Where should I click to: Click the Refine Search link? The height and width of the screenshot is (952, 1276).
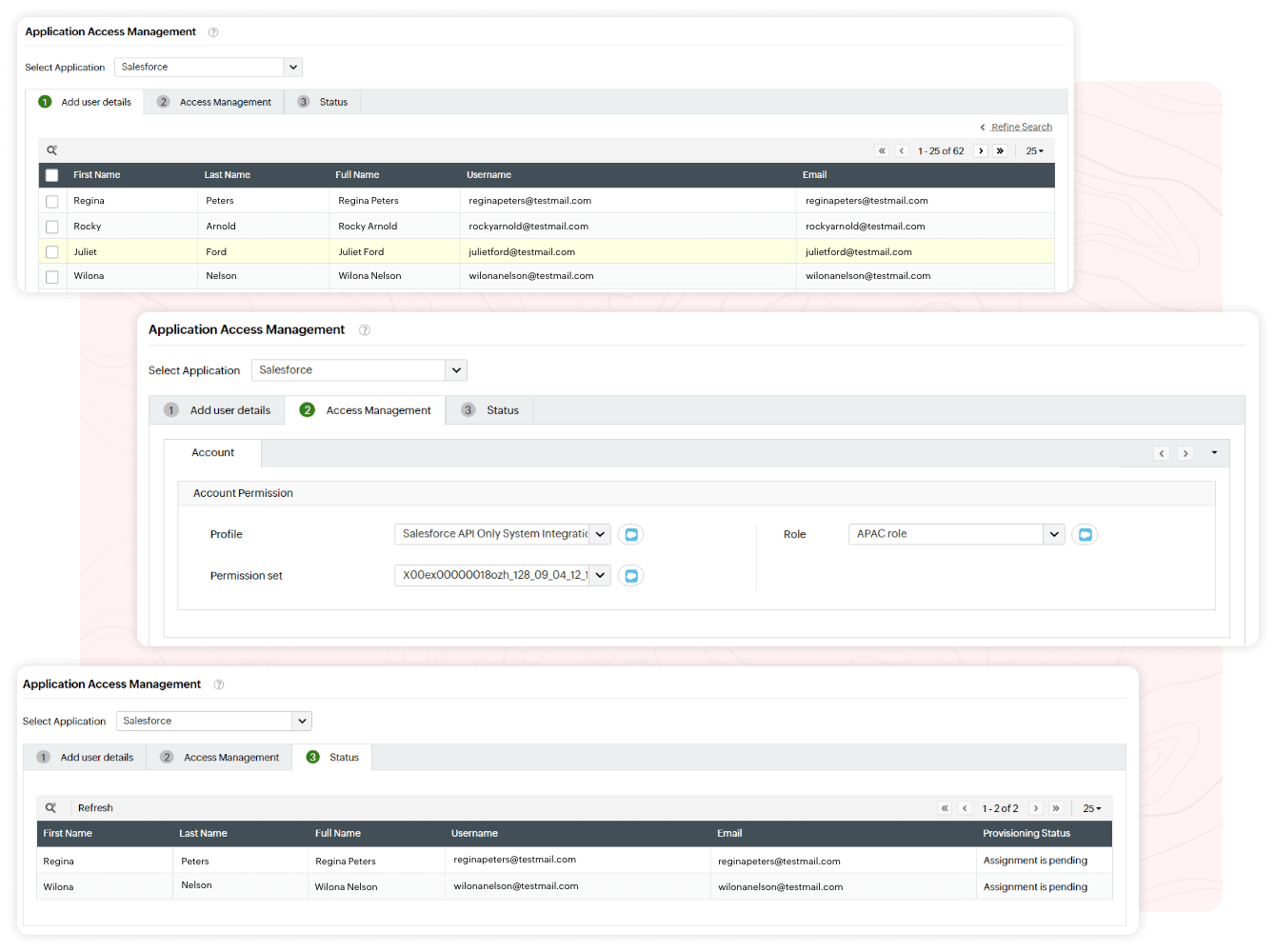[1022, 127]
